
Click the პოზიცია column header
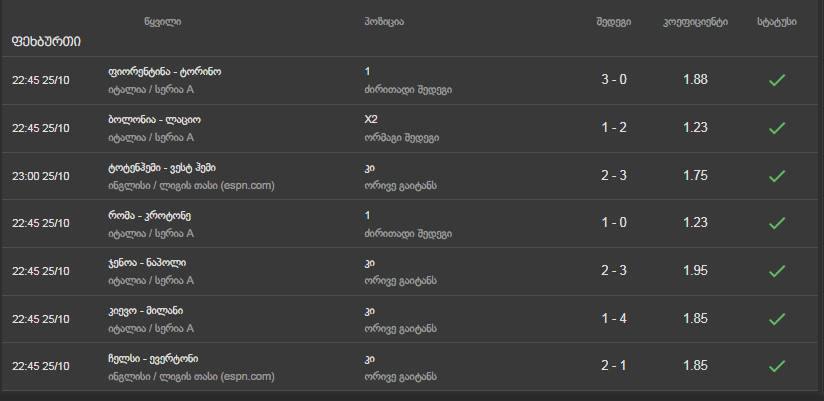tap(384, 22)
